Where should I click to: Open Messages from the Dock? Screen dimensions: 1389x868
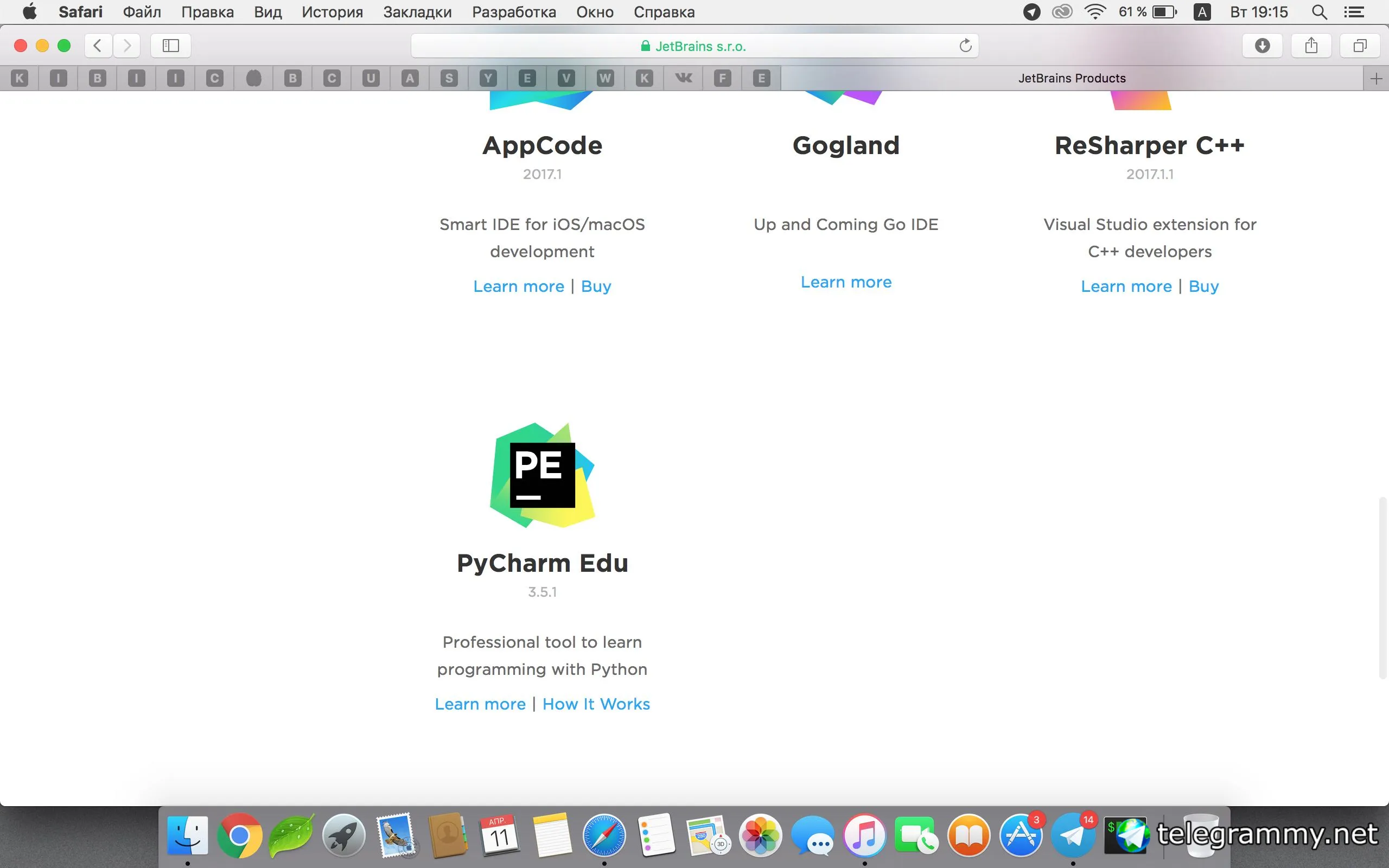tap(813, 836)
